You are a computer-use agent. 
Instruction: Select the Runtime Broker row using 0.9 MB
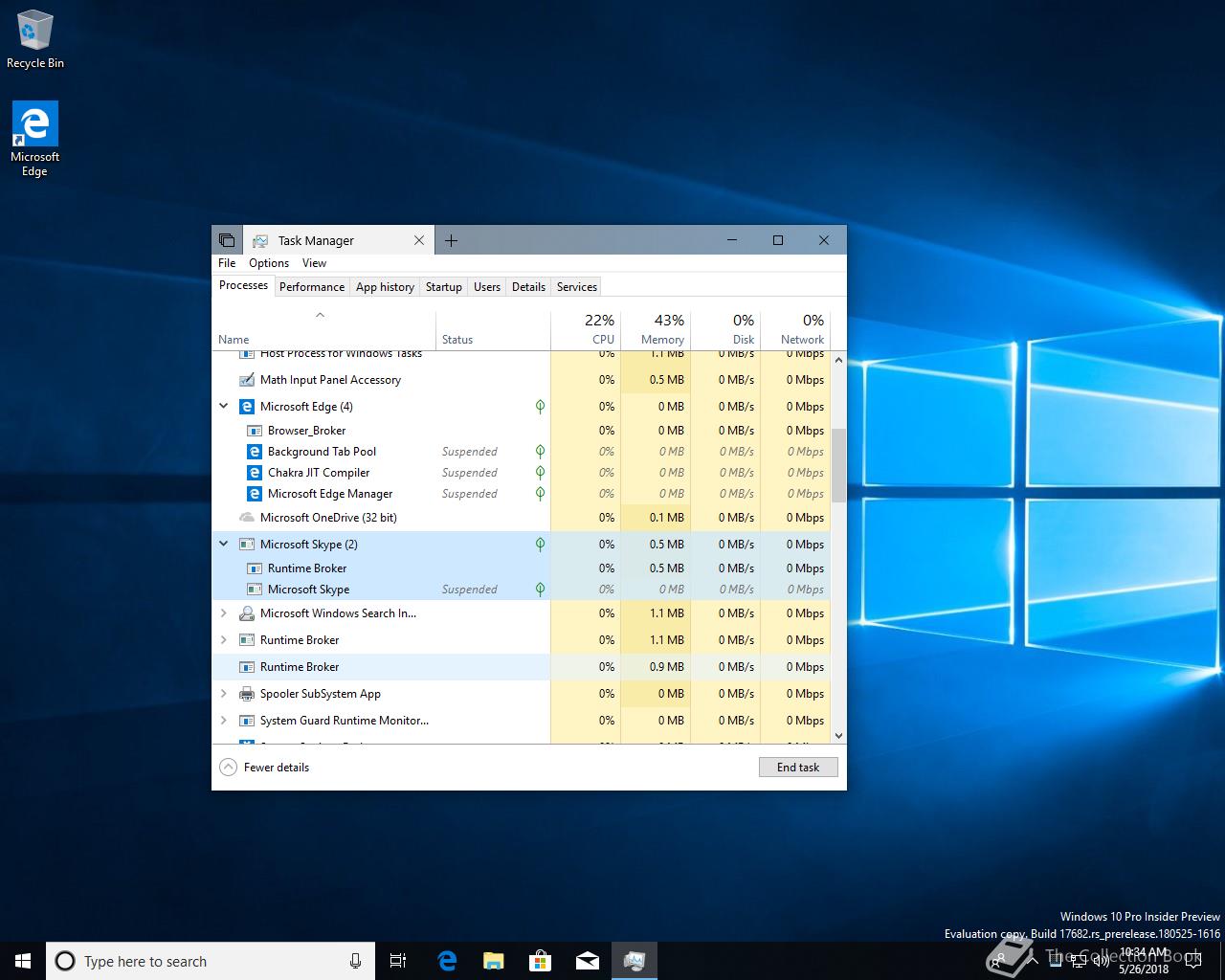point(522,667)
